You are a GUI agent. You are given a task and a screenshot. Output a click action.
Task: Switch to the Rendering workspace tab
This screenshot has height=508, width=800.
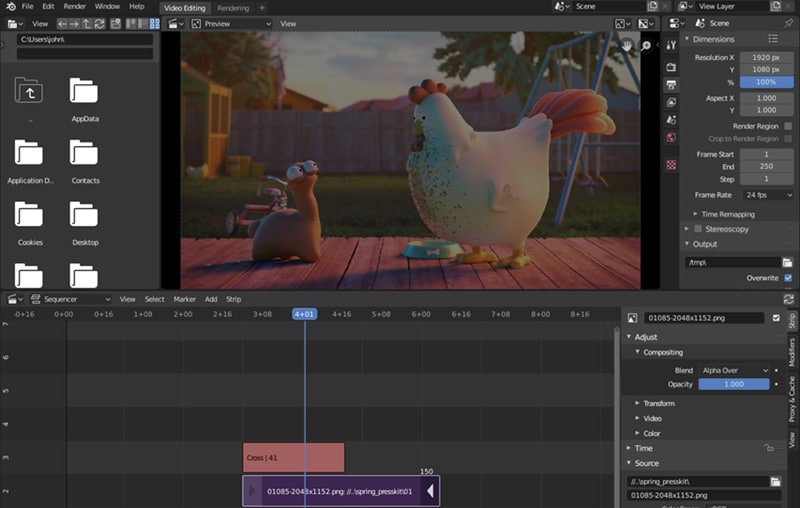[x=233, y=8]
